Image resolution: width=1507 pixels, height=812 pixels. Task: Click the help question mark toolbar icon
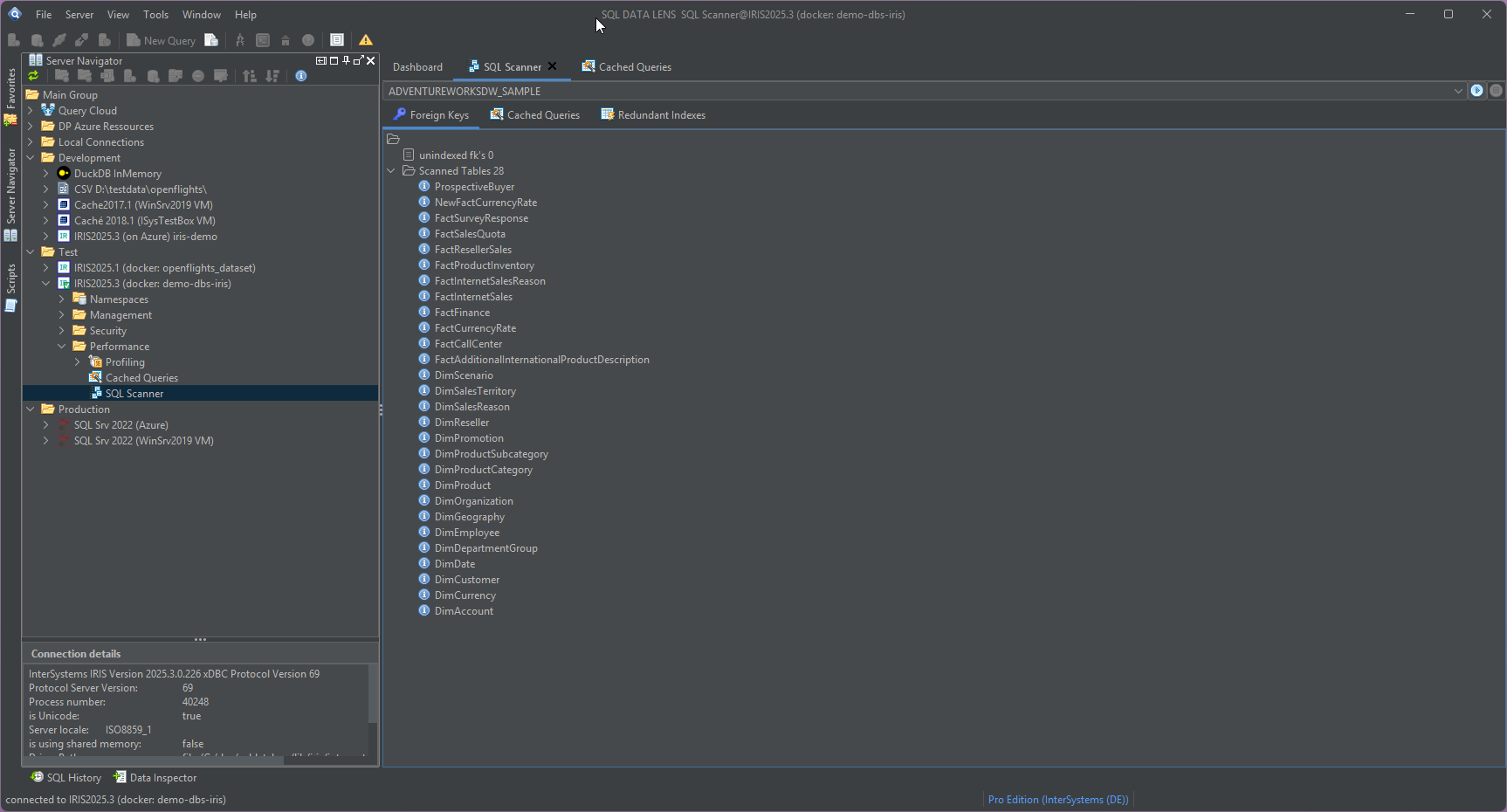pos(308,40)
